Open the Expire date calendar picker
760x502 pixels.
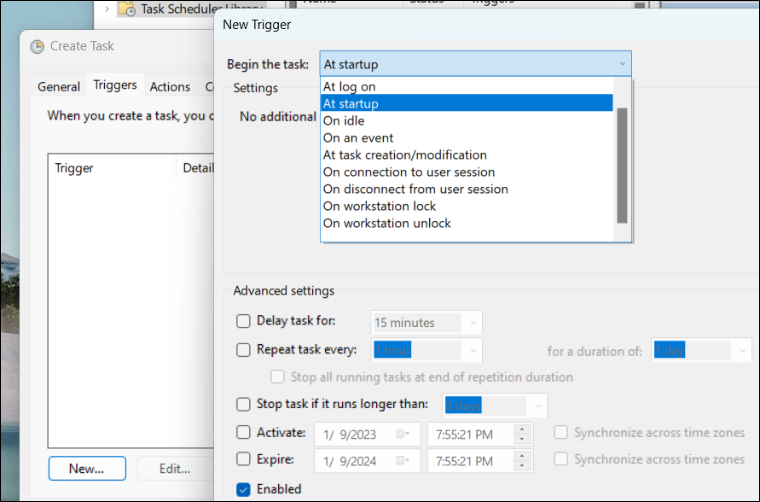coord(402,459)
